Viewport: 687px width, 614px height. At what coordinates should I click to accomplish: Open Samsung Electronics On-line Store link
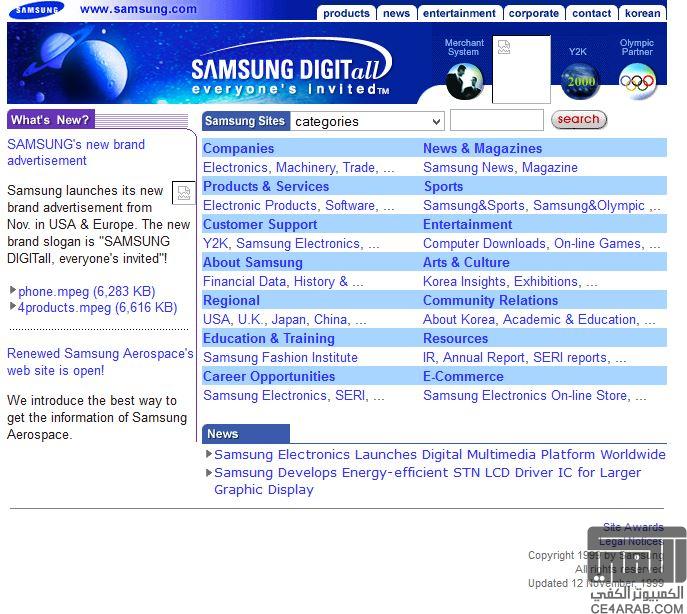point(535,395)
